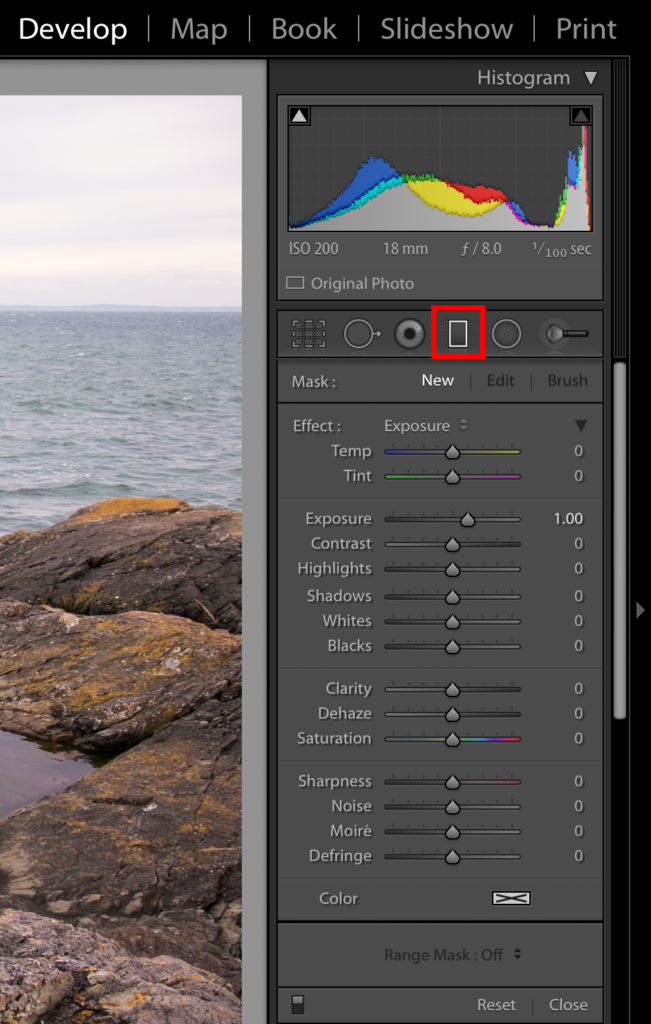Switch to the Map module
Image resolution: width=651 pixels, height=1024 pixels.
coord(198,29)
